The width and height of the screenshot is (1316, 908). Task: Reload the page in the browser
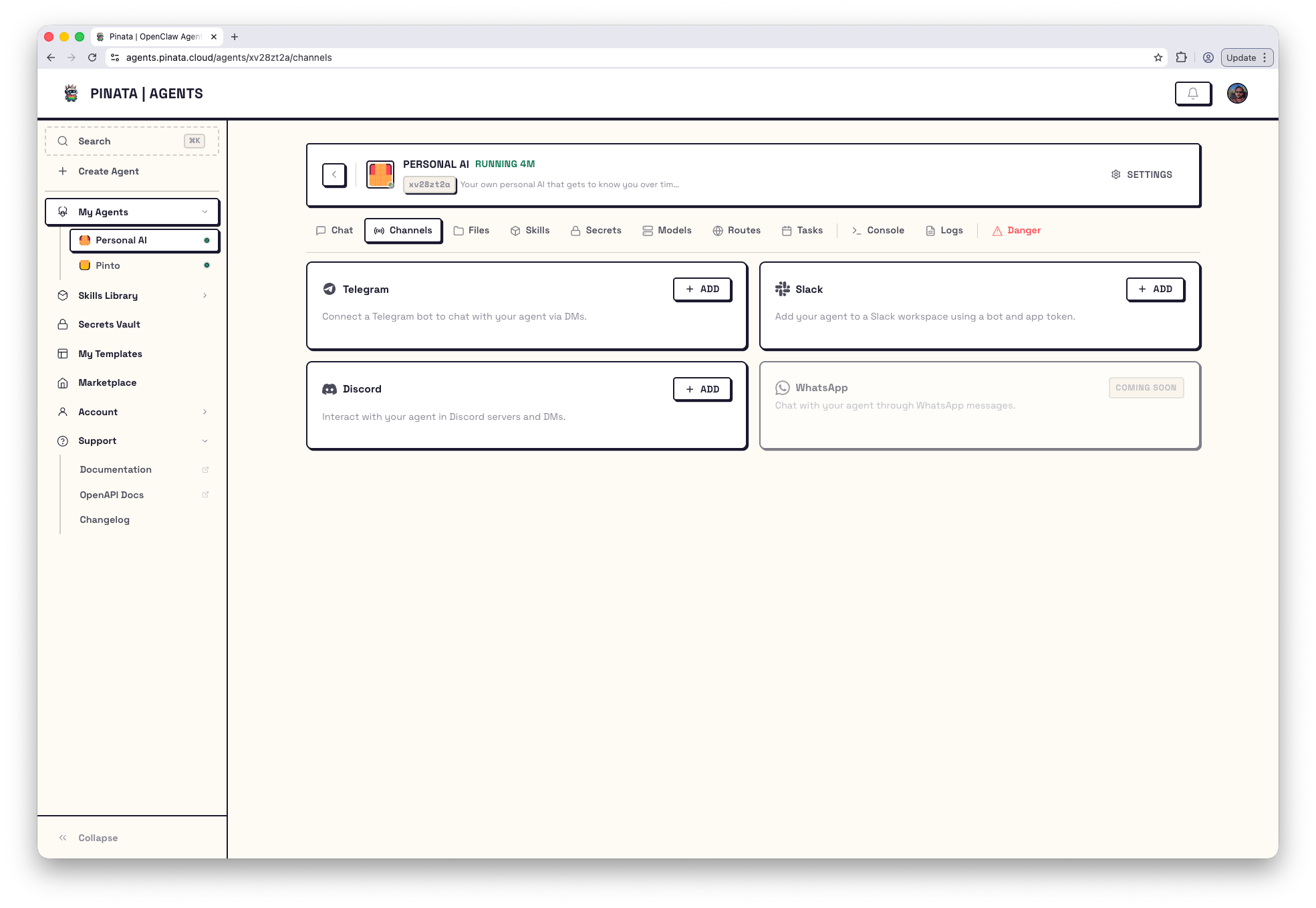tap(92, 58)
